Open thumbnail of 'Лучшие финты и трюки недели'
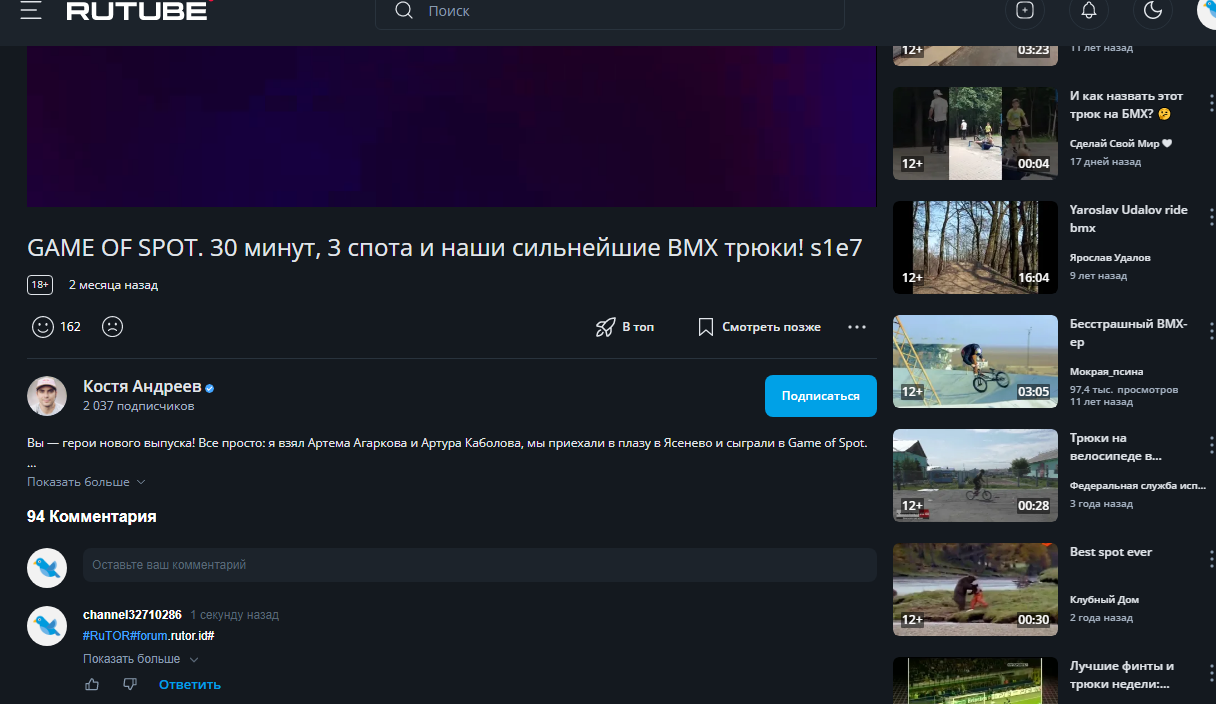 [x=975, y=681]
